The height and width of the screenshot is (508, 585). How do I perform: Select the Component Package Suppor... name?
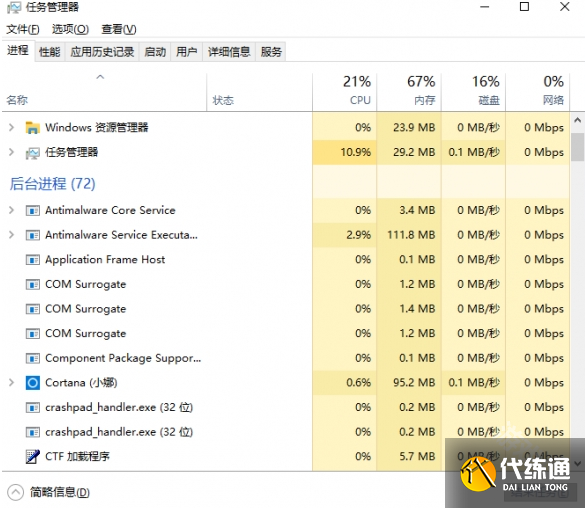tap(123, 358)
